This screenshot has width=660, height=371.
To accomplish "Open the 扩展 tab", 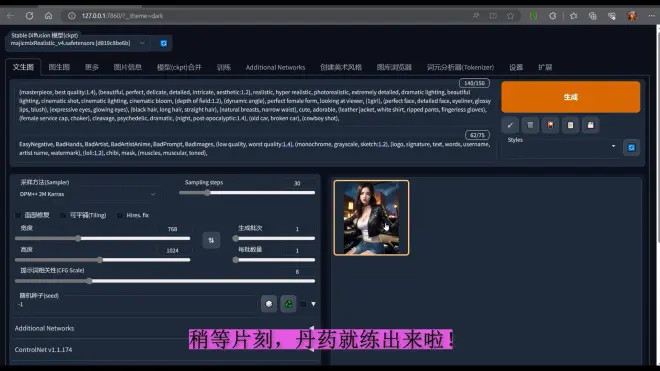I will point(545,67).
